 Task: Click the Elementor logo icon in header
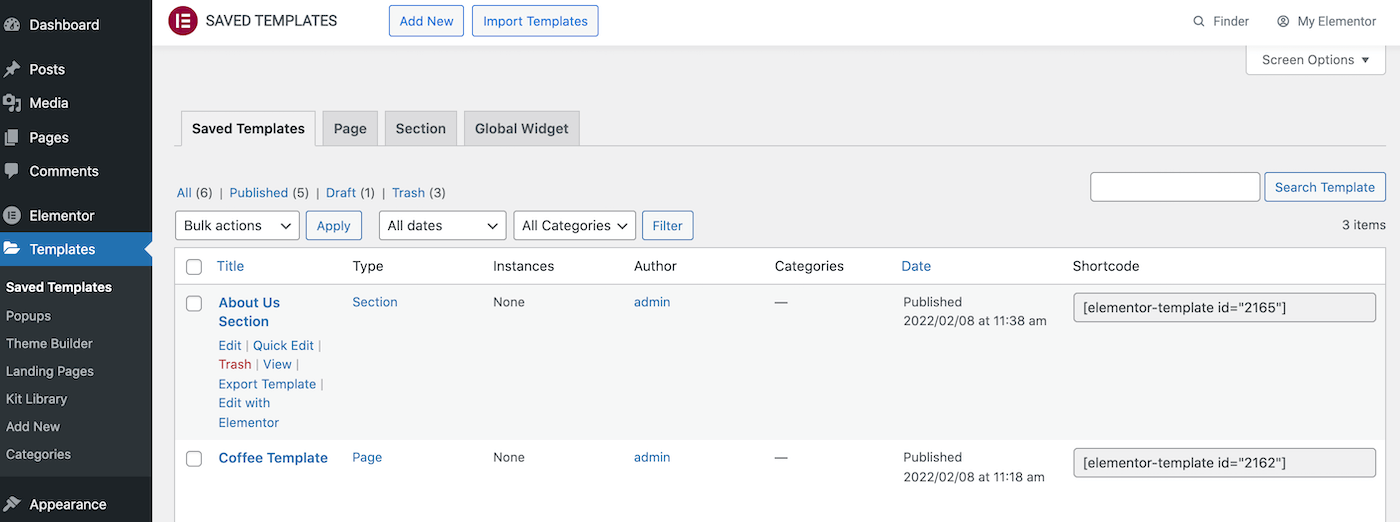(183, 21)
